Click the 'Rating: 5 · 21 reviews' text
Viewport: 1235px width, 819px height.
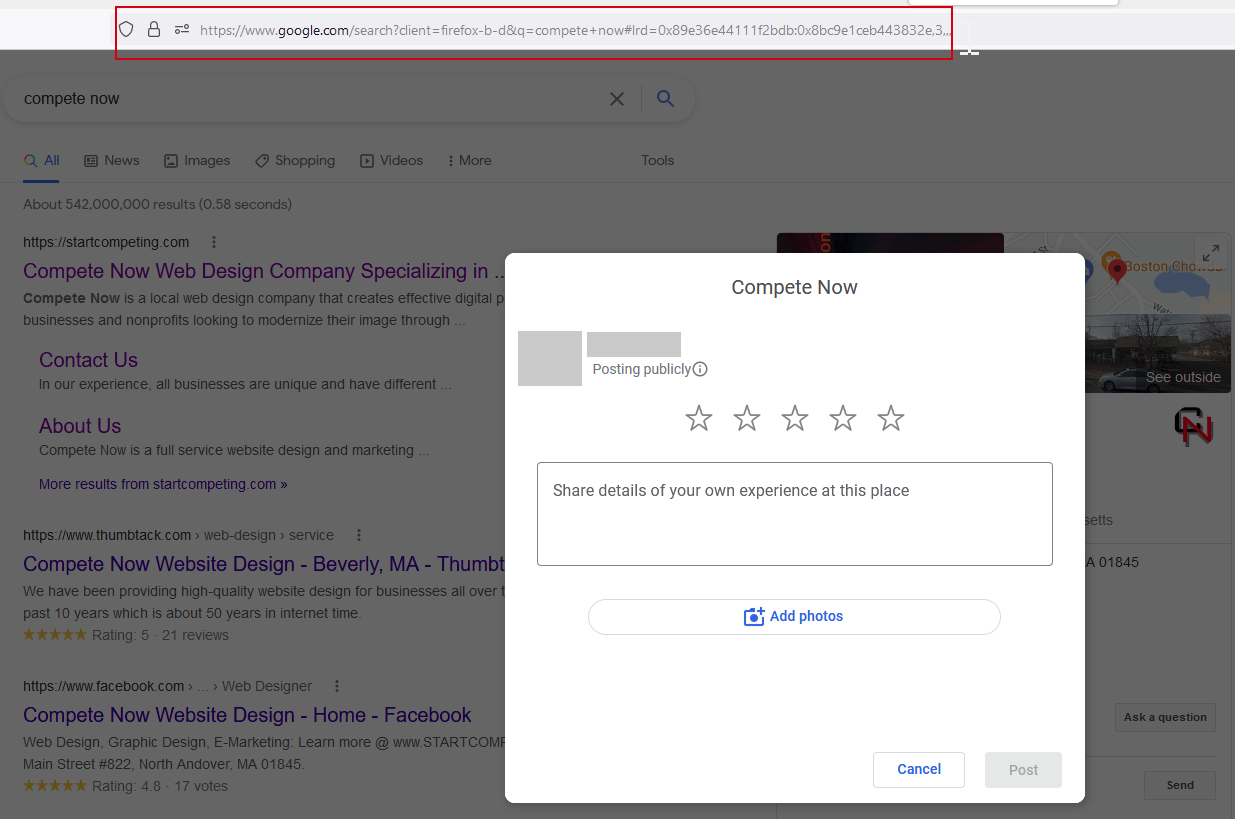[160, 635]
